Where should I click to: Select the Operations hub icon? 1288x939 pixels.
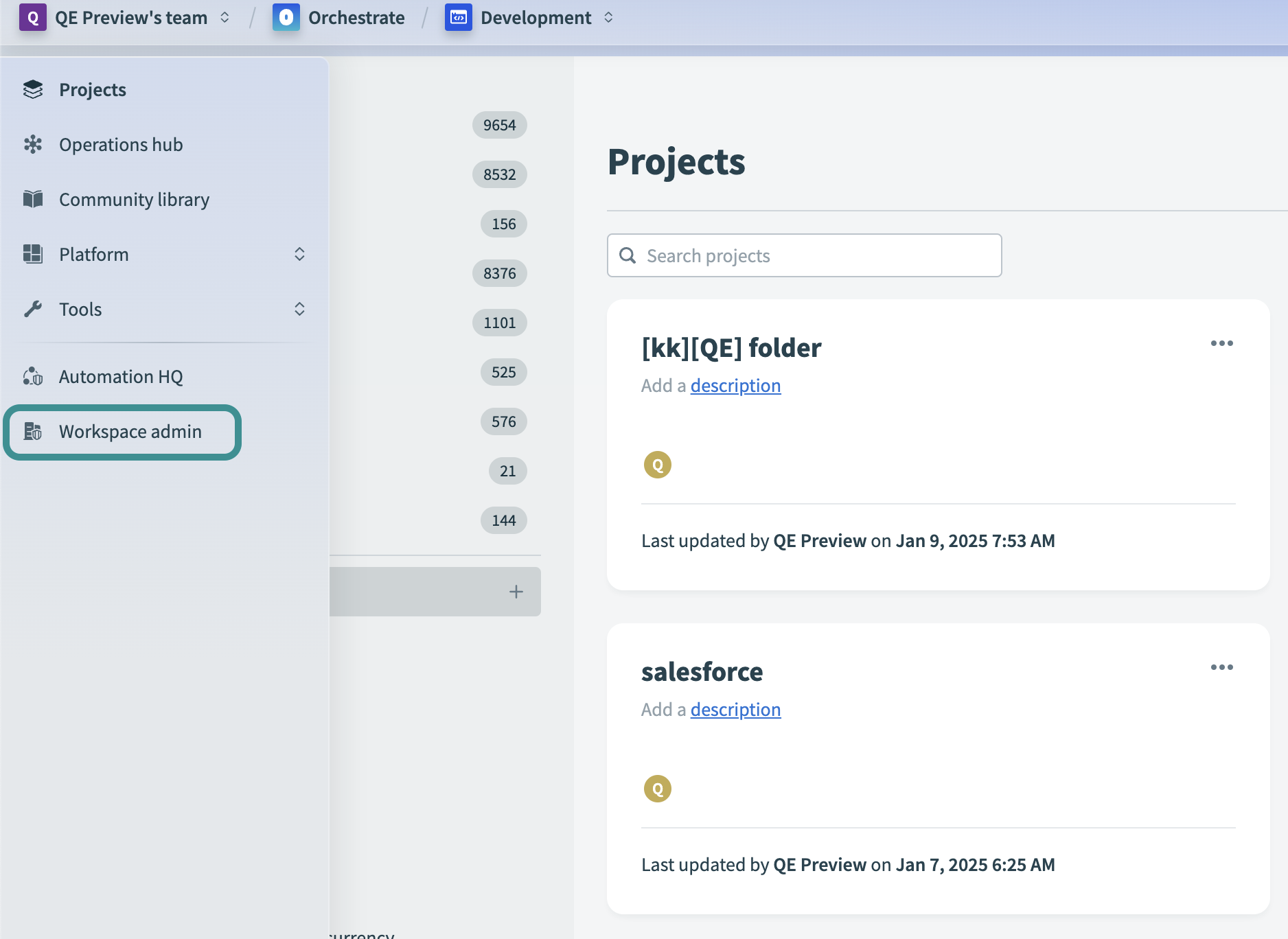pyautogui.click(x=33, y=144)
